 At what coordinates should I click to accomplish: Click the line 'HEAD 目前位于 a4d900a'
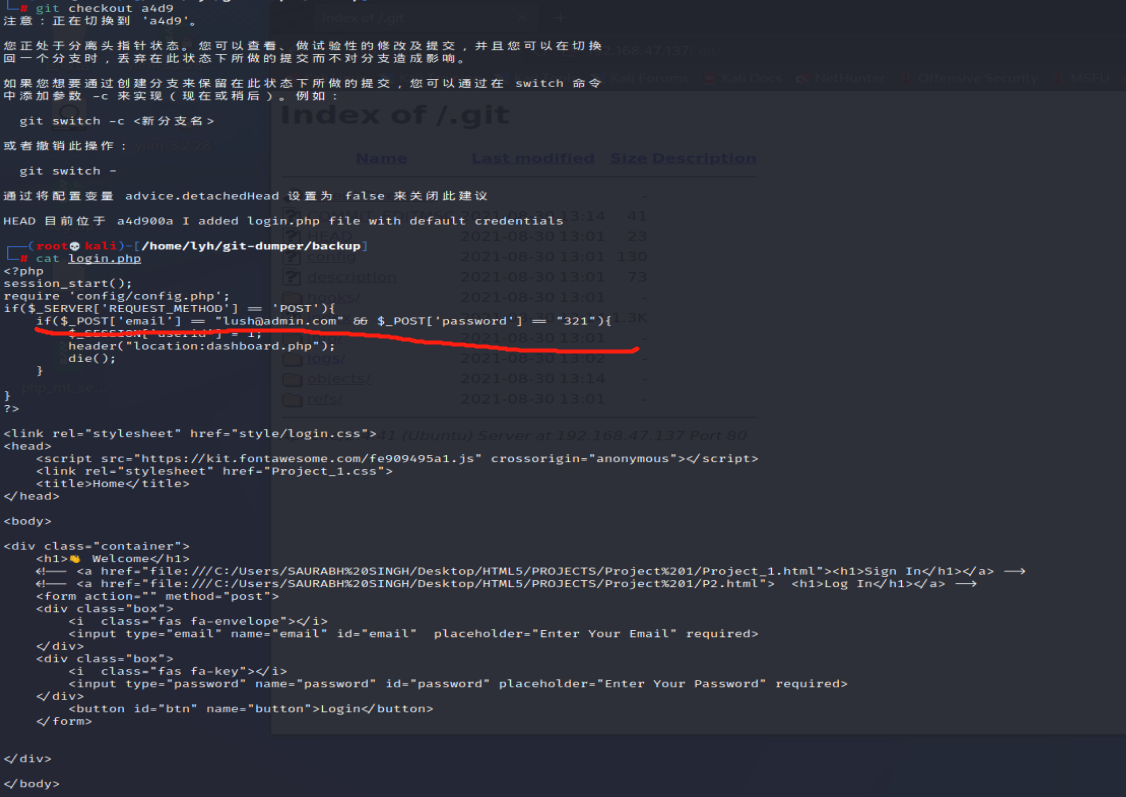point(284,220)
